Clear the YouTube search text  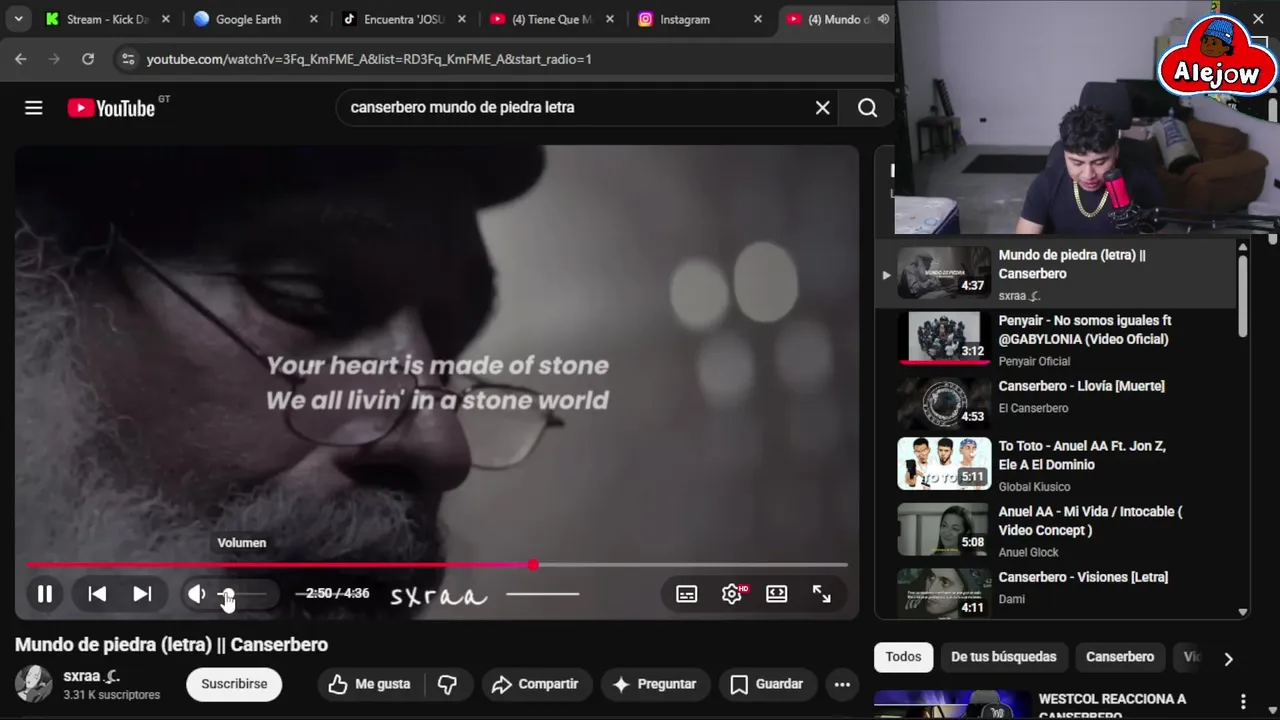click(823, 108)
